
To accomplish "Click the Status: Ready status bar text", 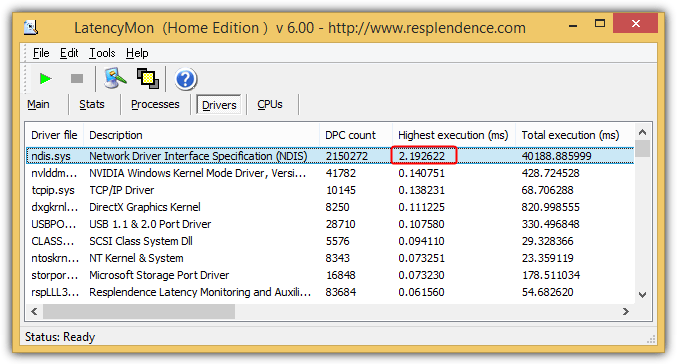I will tap(60, 337).
